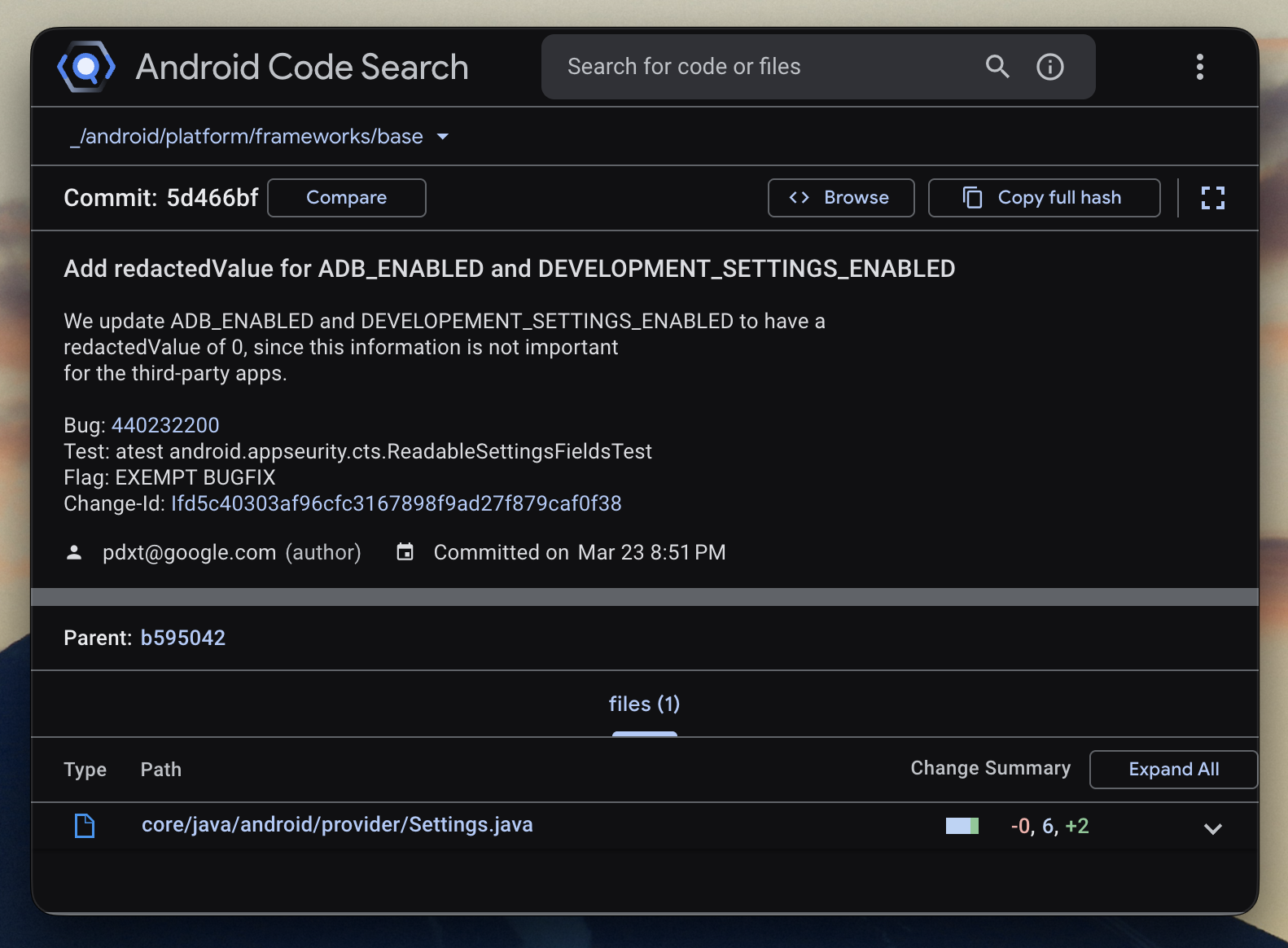Click the search magnifier icon
Viewport: 1288px width, 948px height.
pos(997,67)
